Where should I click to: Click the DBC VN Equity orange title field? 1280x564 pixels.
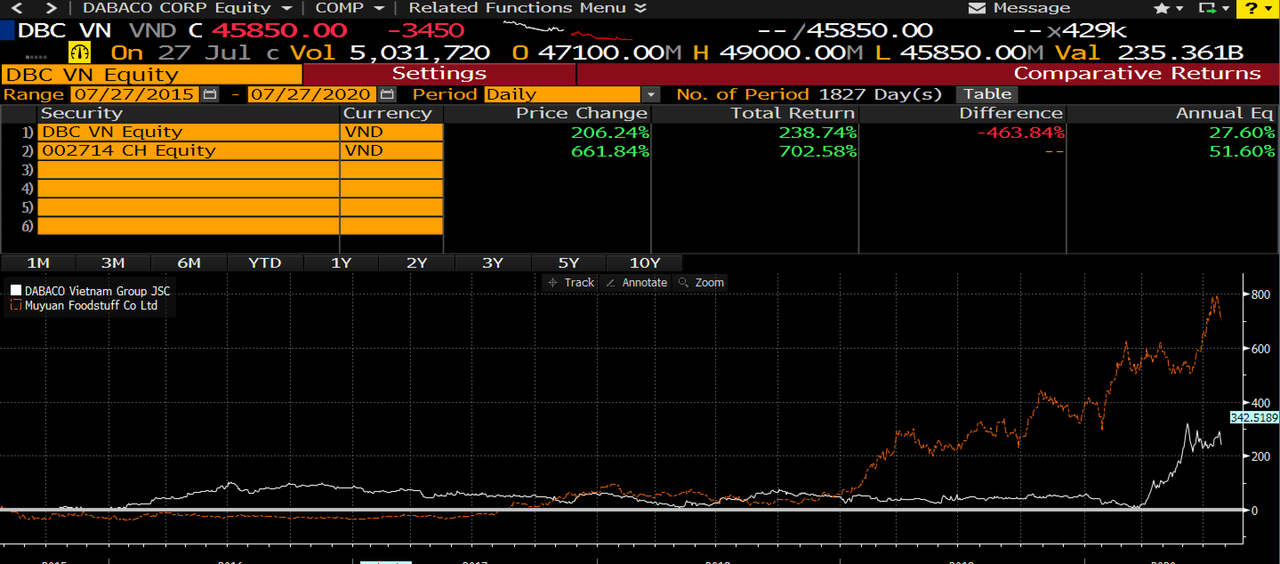pyautogui.click(x=151, y=74)
